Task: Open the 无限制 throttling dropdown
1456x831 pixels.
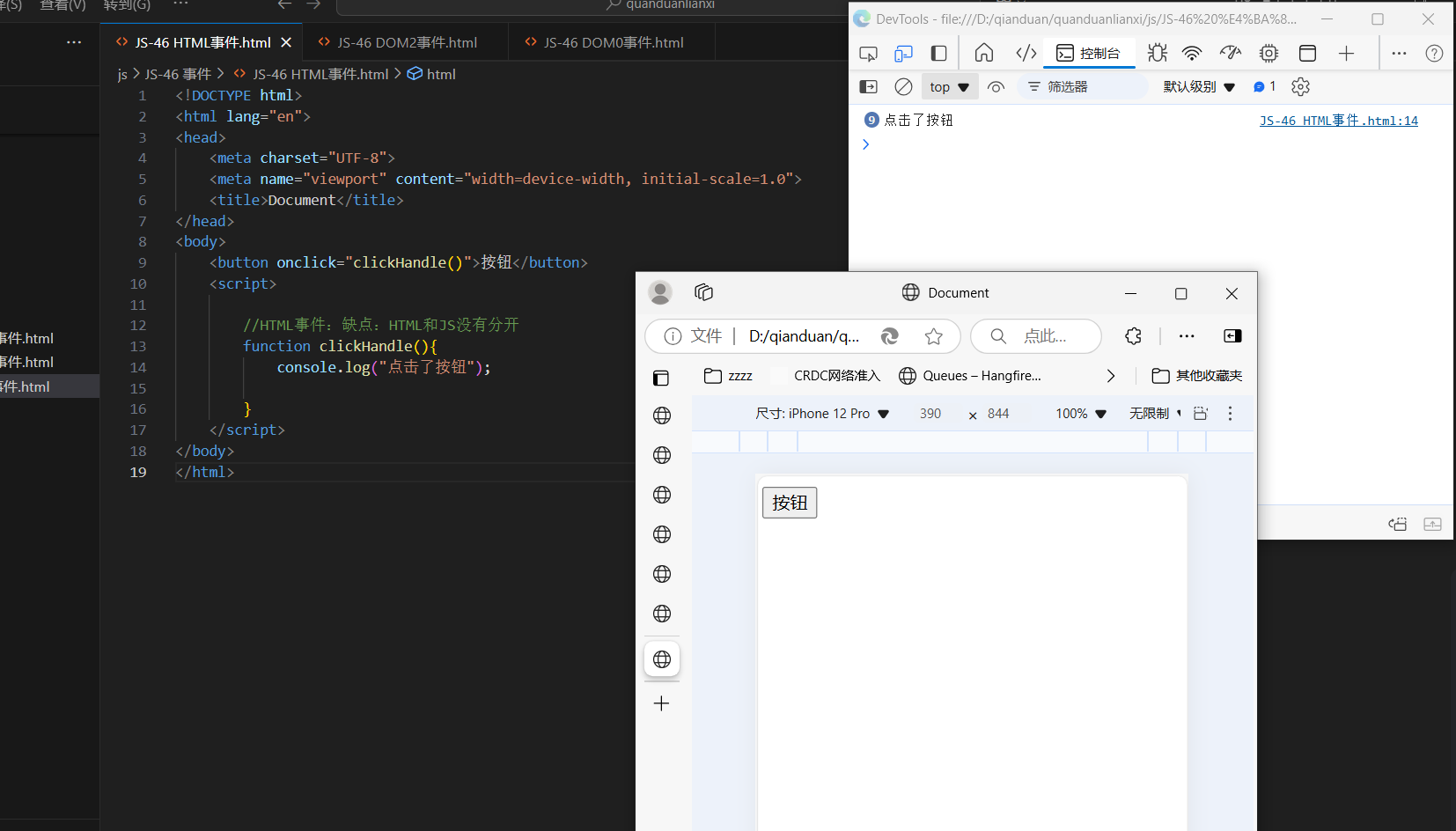Action: [x=1155, y=414]
